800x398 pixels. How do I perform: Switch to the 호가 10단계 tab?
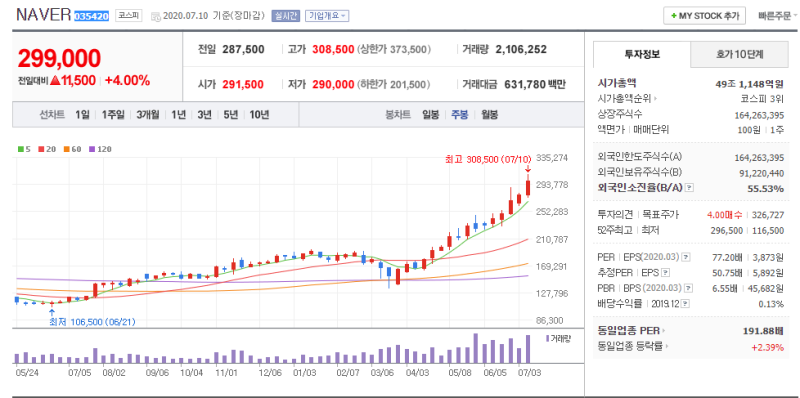pyautogui.click(x=739, y=55)
